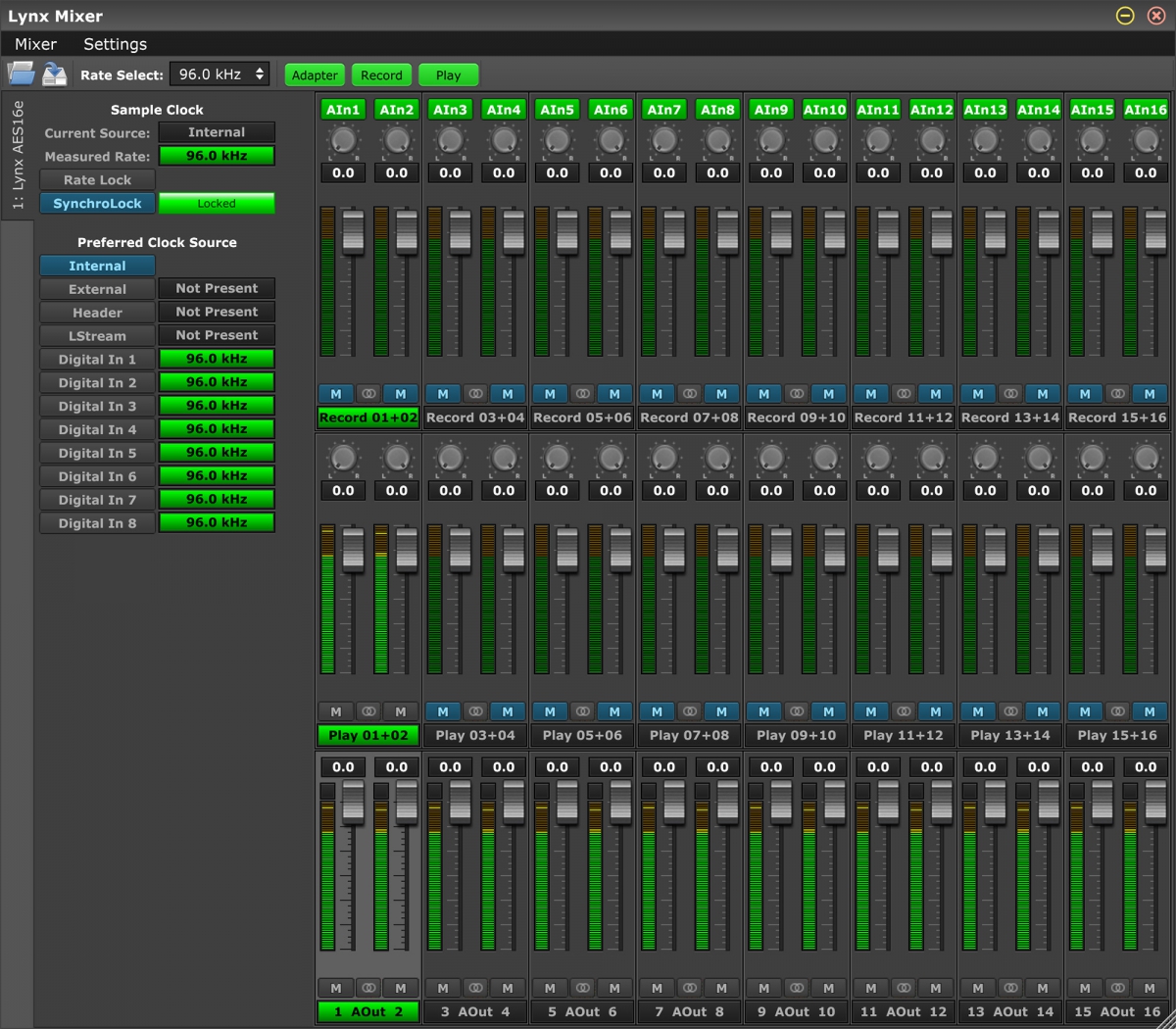Click the Adapter button
Screen dimensions: 1176x1029
point(314,73)
